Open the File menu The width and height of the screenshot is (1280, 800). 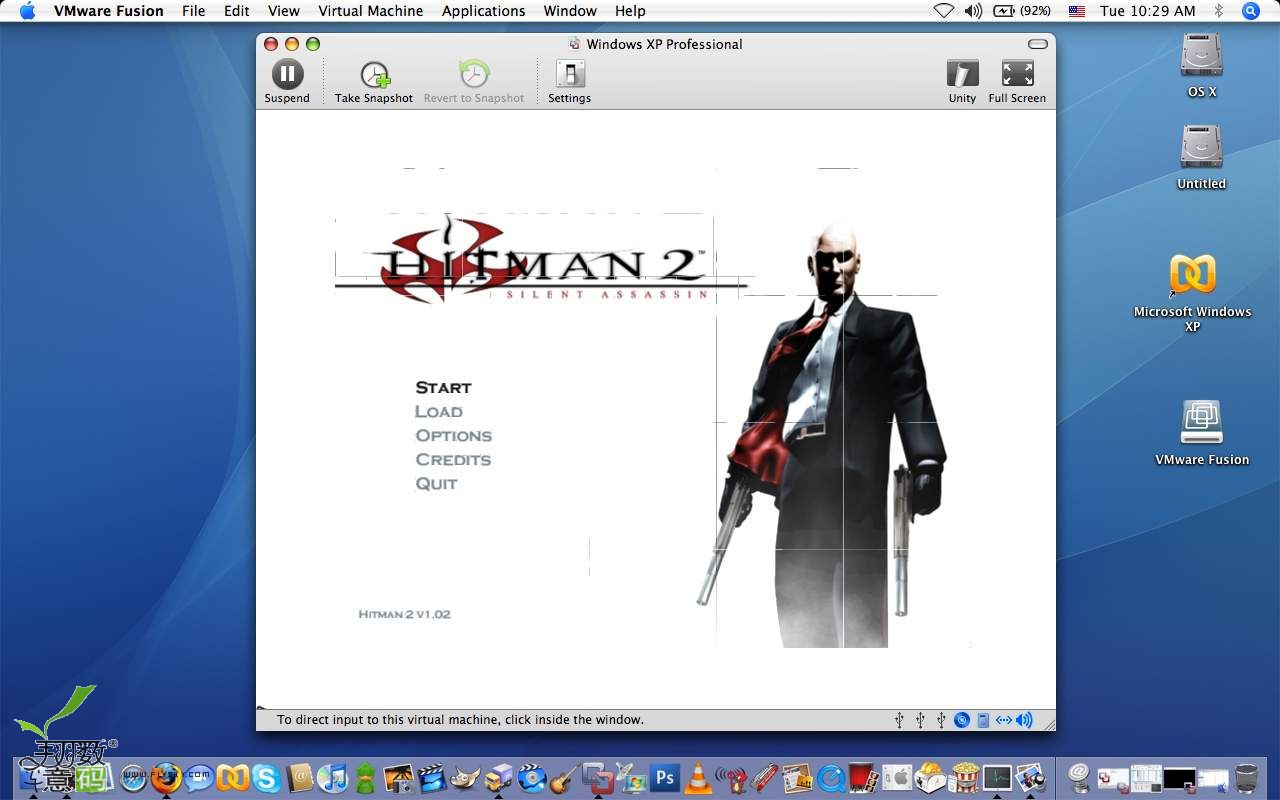pos(193,11)
